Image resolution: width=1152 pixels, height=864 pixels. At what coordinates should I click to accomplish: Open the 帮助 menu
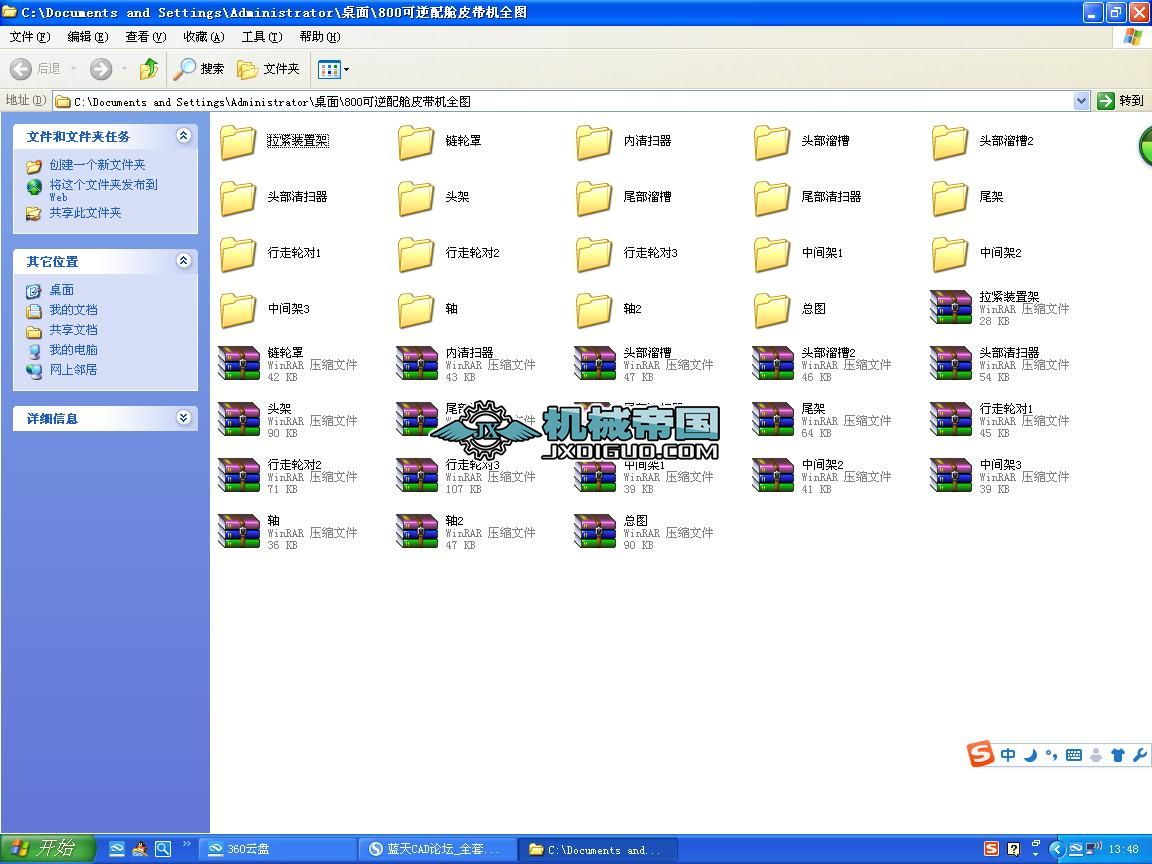tap(320, 37)
